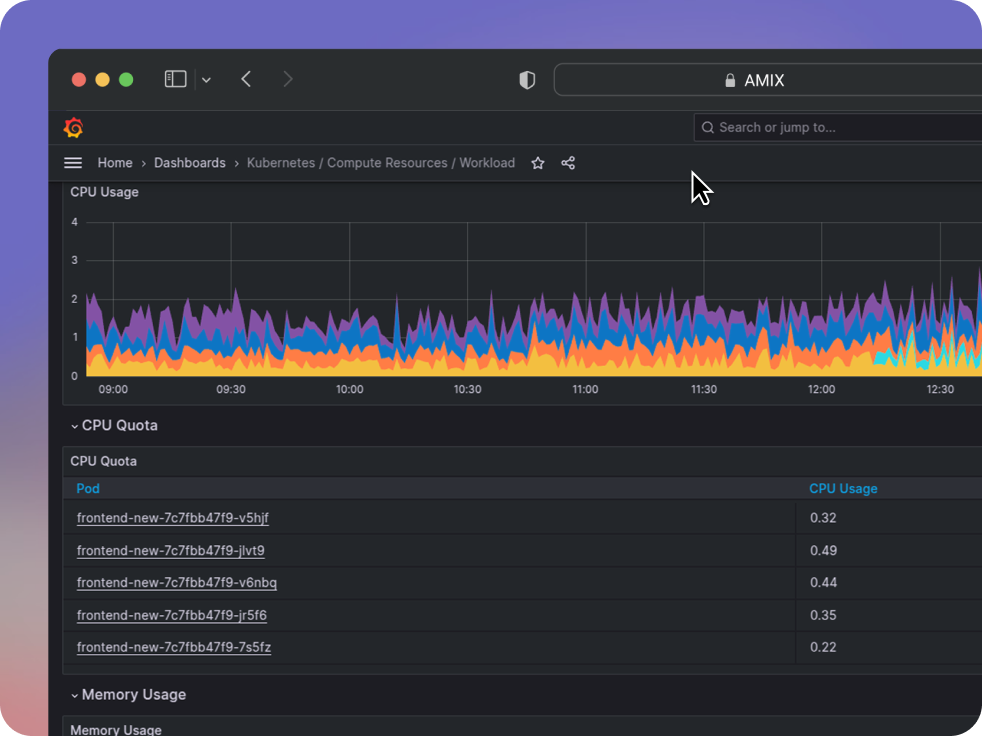Close the browser window red button
This screenshot has width=982, height=736.
(79, 80)
